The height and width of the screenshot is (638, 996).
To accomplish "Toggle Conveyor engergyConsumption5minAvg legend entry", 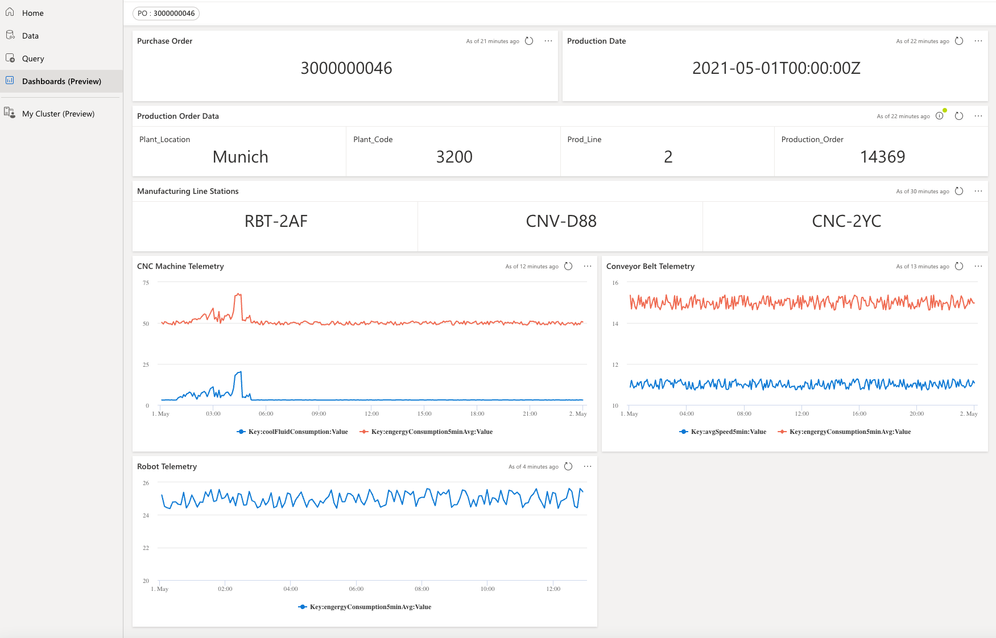I will 844,431.
